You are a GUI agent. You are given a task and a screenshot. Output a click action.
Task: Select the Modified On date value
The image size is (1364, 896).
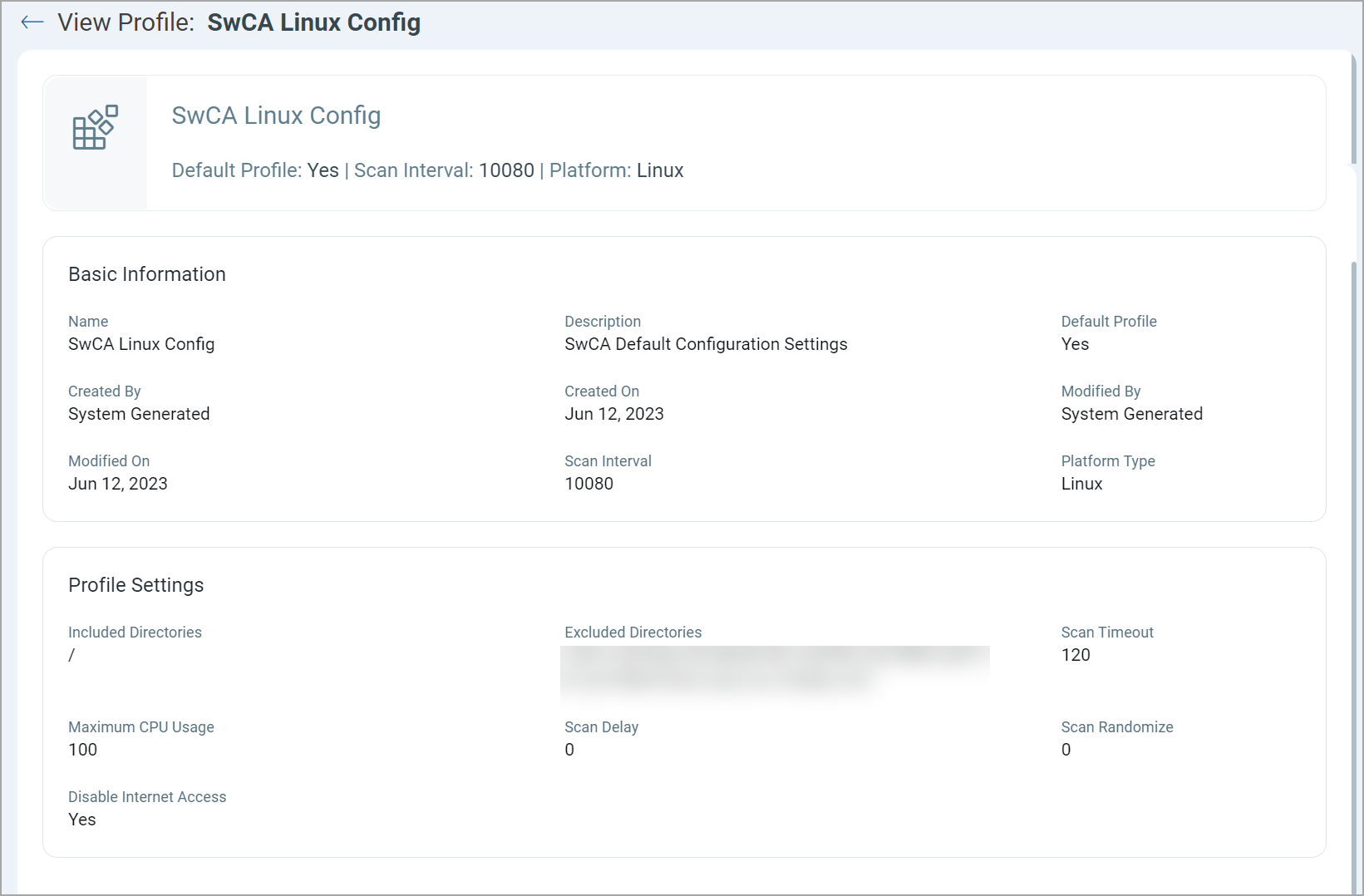118,484
